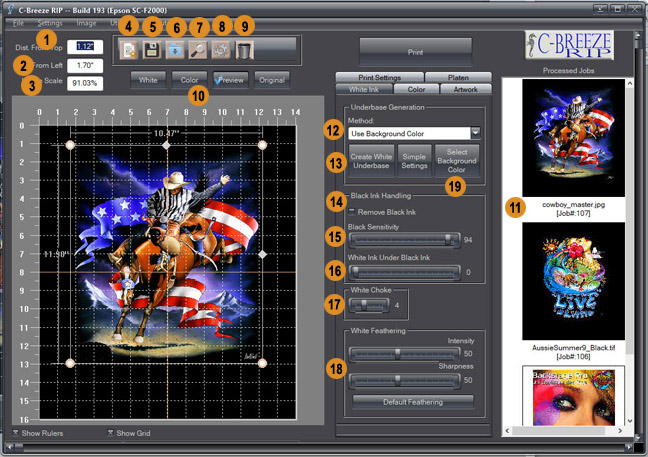Viewport: 648px width, 457px height.
Task: Click the Black Sensitivity value '94'
Action: click(468, 240)
